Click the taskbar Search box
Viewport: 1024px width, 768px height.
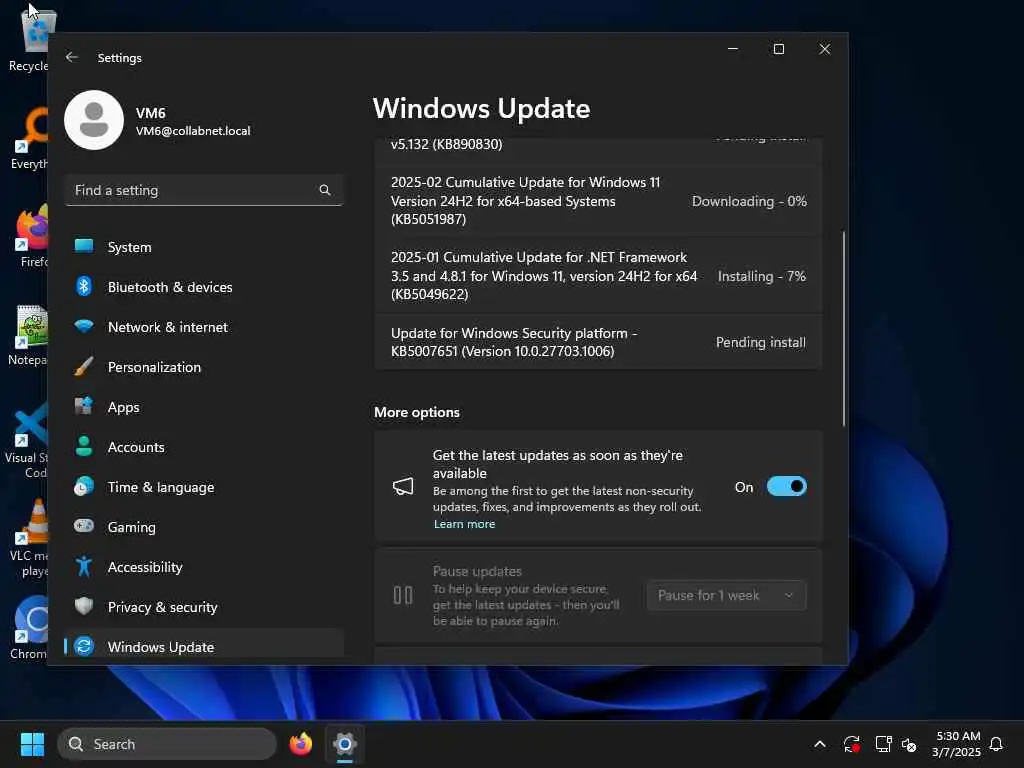coord(167,744)
